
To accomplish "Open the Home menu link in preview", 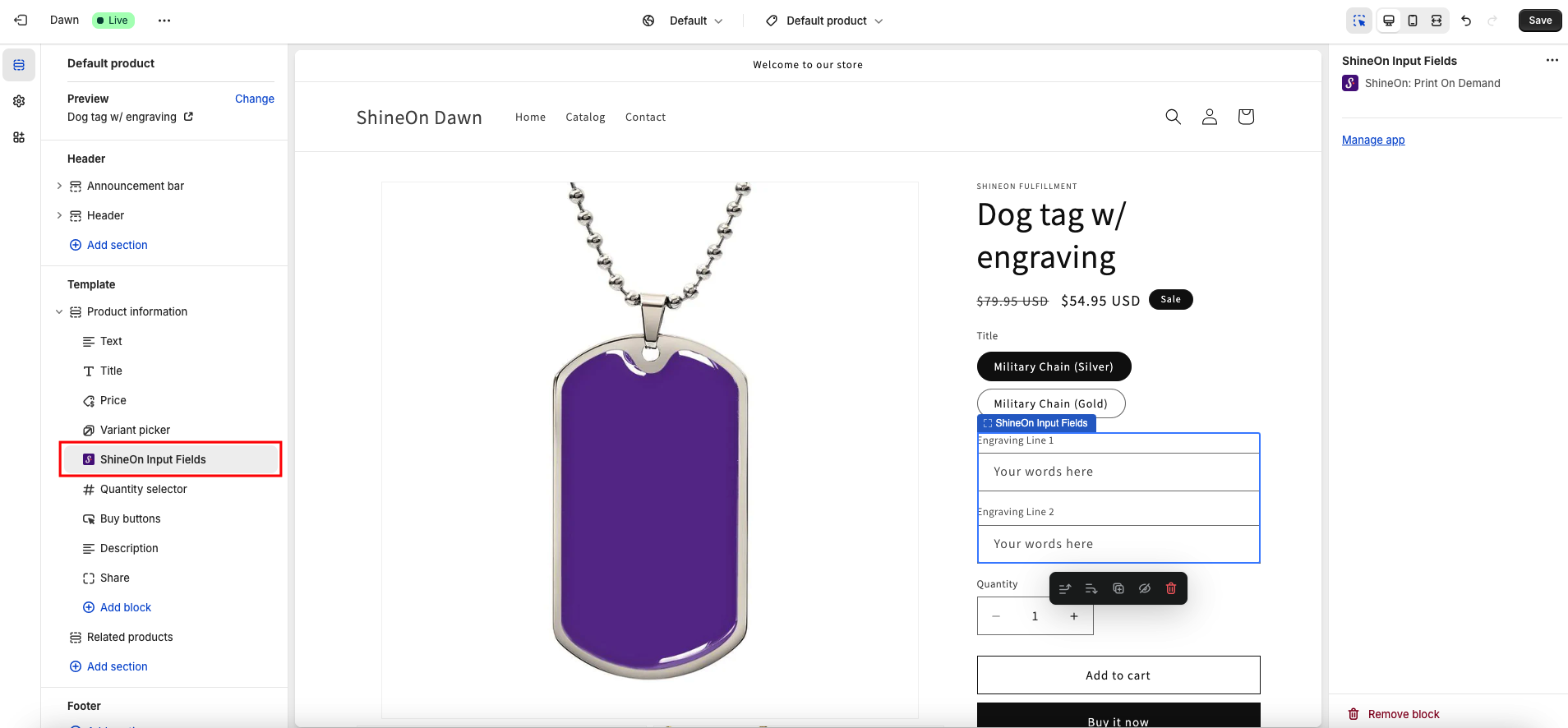I will click(530, 117).
